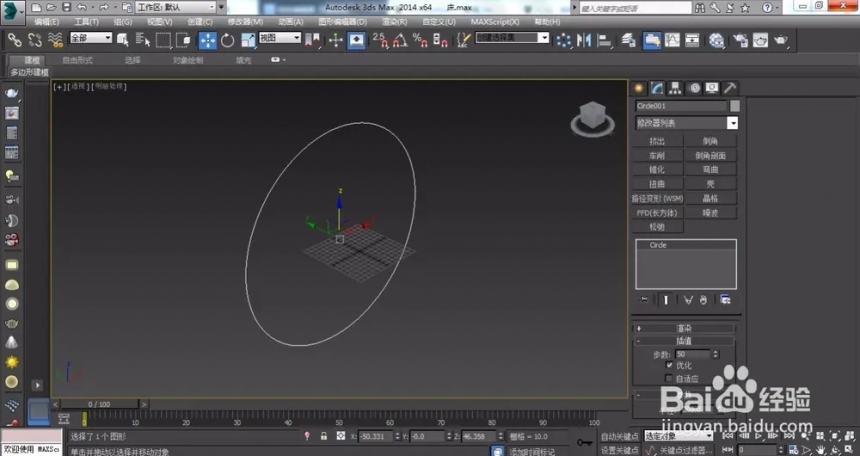Activate the Select and Uniform Scale tool
Viewport: 860px width, 456px height.
click(248, 40)
